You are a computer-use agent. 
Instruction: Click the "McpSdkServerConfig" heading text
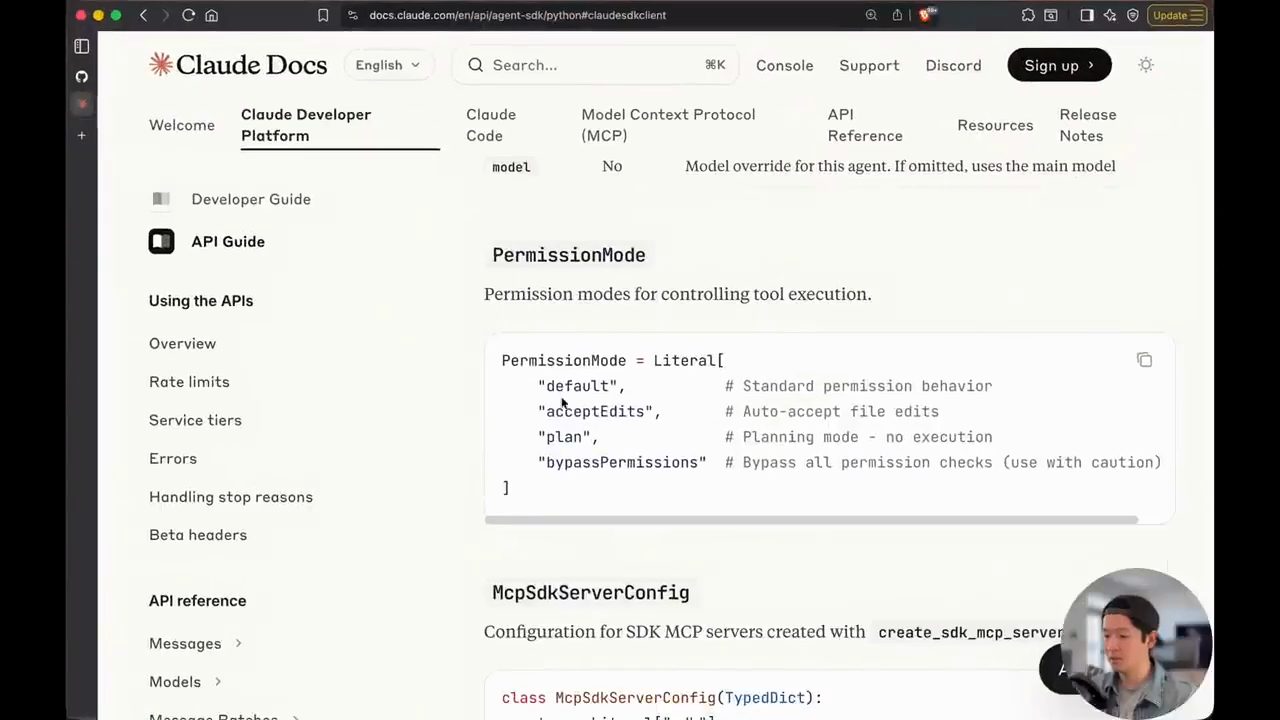click(x=590, y=593)
